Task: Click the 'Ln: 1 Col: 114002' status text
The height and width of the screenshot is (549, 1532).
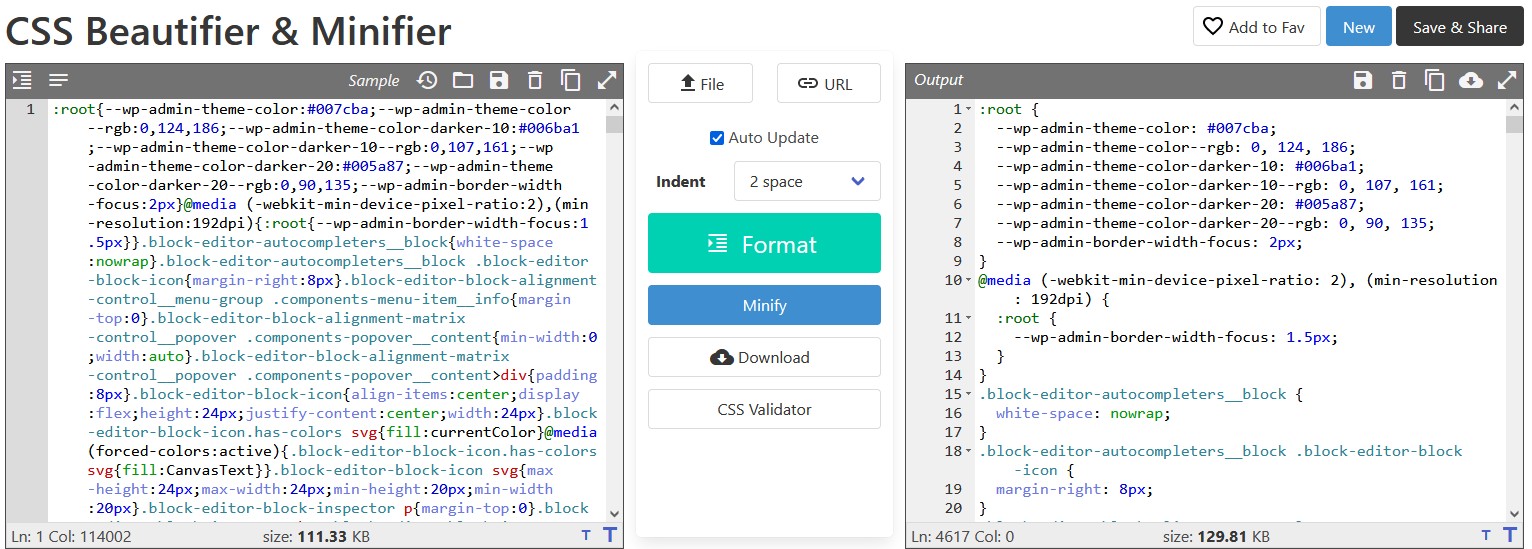Action: coord(71,536)
